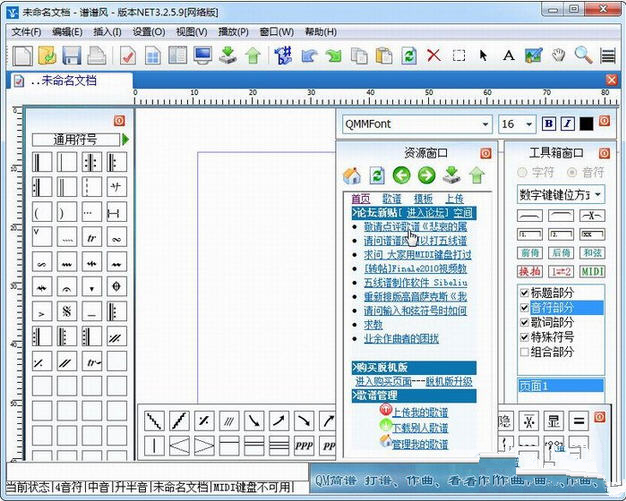Click the green back arrow in 资源窗口
This screenshot has width=626, height=501.
tap(401, 176)
